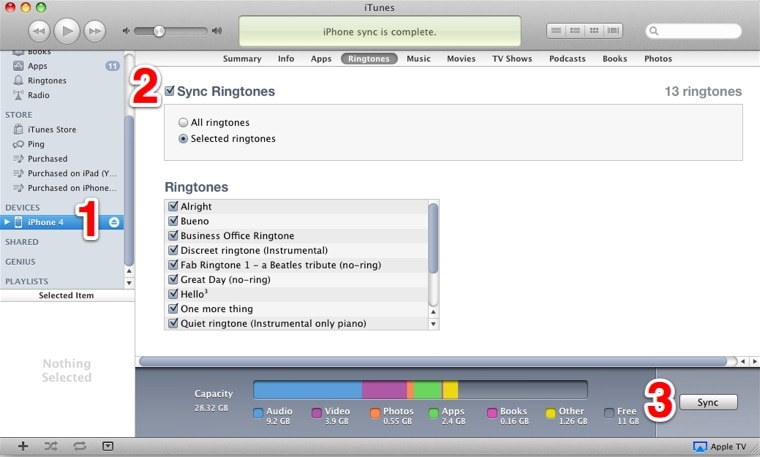Image resolution: width=760 pixels, height=457 pixels.
Task: Uncheck the Alright ringtone checkbox
Action: coord(173,206)
